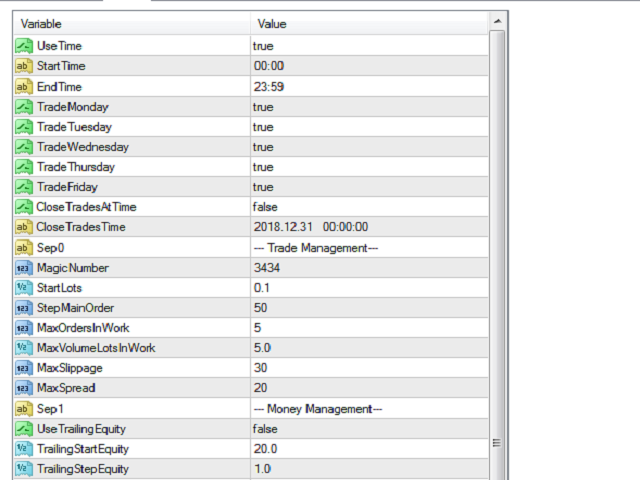Click the boolean icon beside TradeThursday
Image resolution: width=640 pixels, height=480 pixels.
[x=24, y=167]
